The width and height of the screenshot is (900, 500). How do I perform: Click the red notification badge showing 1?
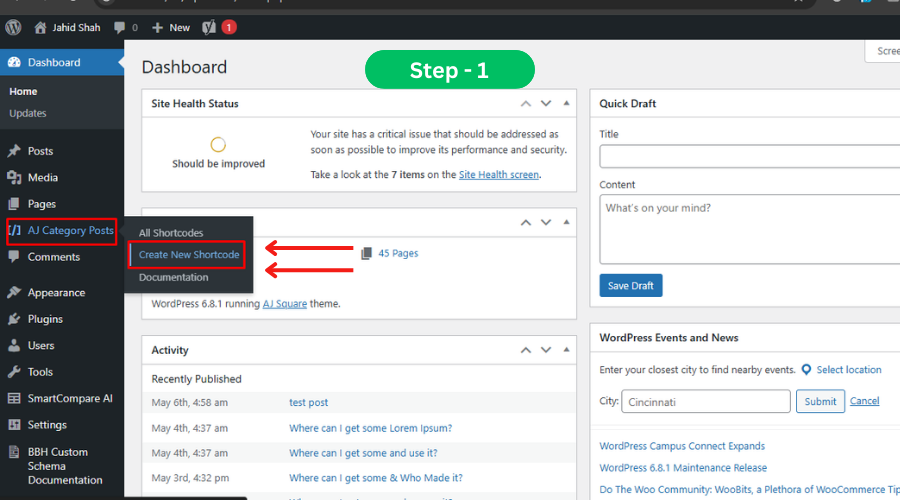click(x=229, y=27)
